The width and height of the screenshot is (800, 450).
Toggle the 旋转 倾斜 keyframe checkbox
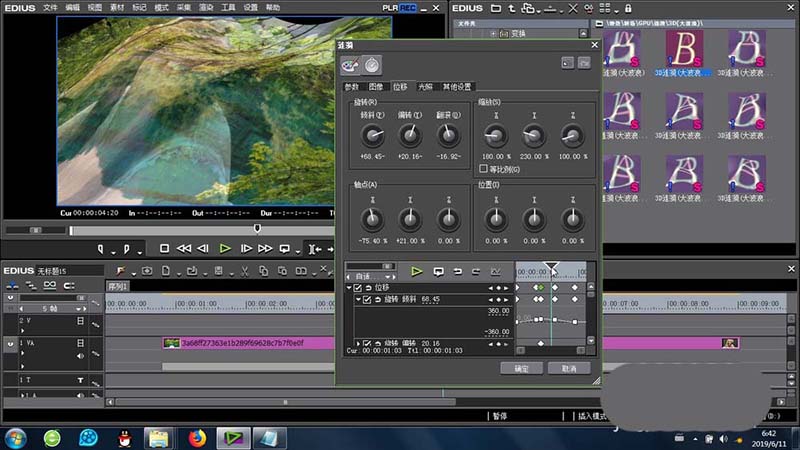pyautogui.click(x=366, y=300)
